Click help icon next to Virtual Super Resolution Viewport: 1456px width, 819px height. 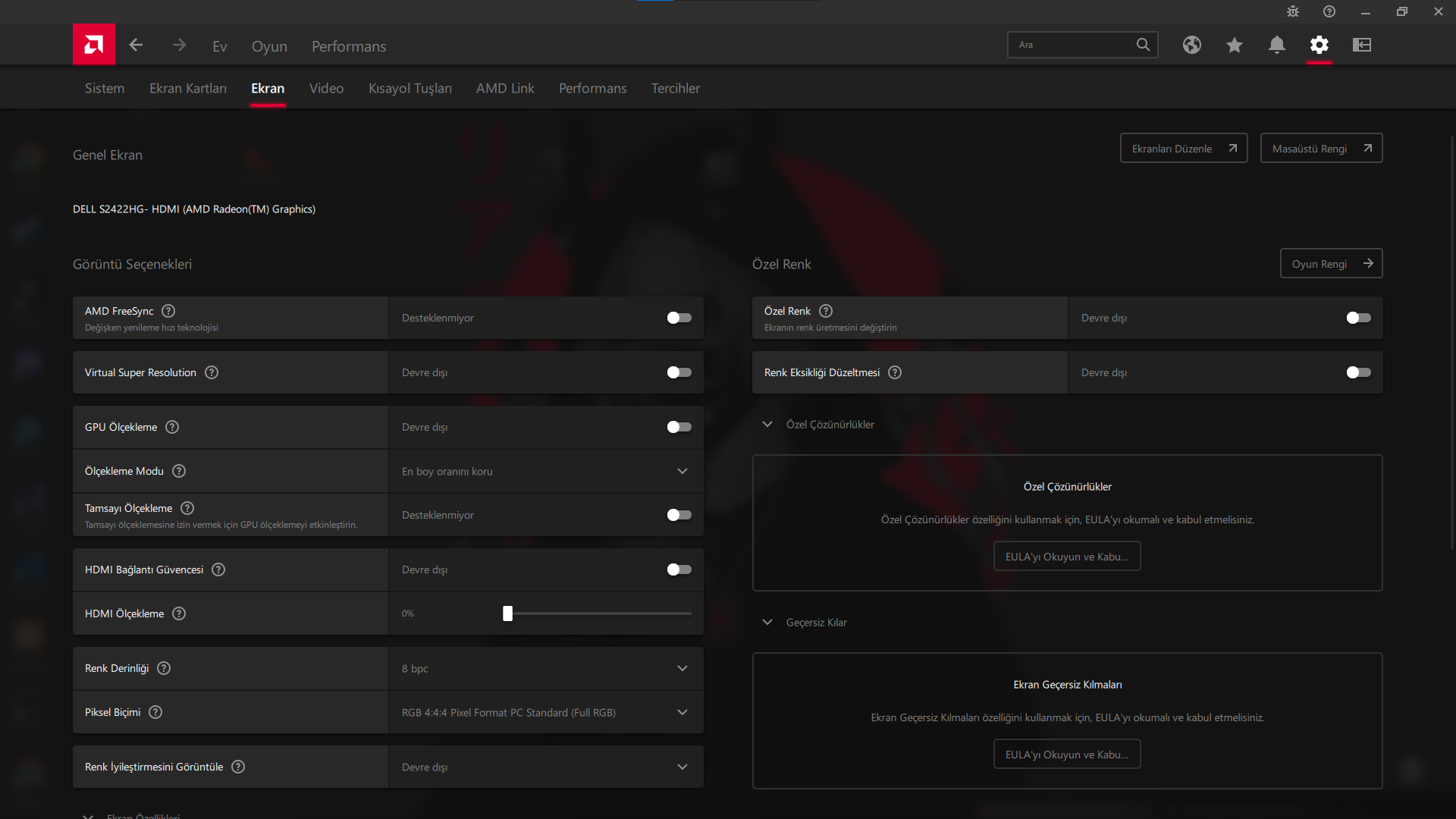coord(212,372)
